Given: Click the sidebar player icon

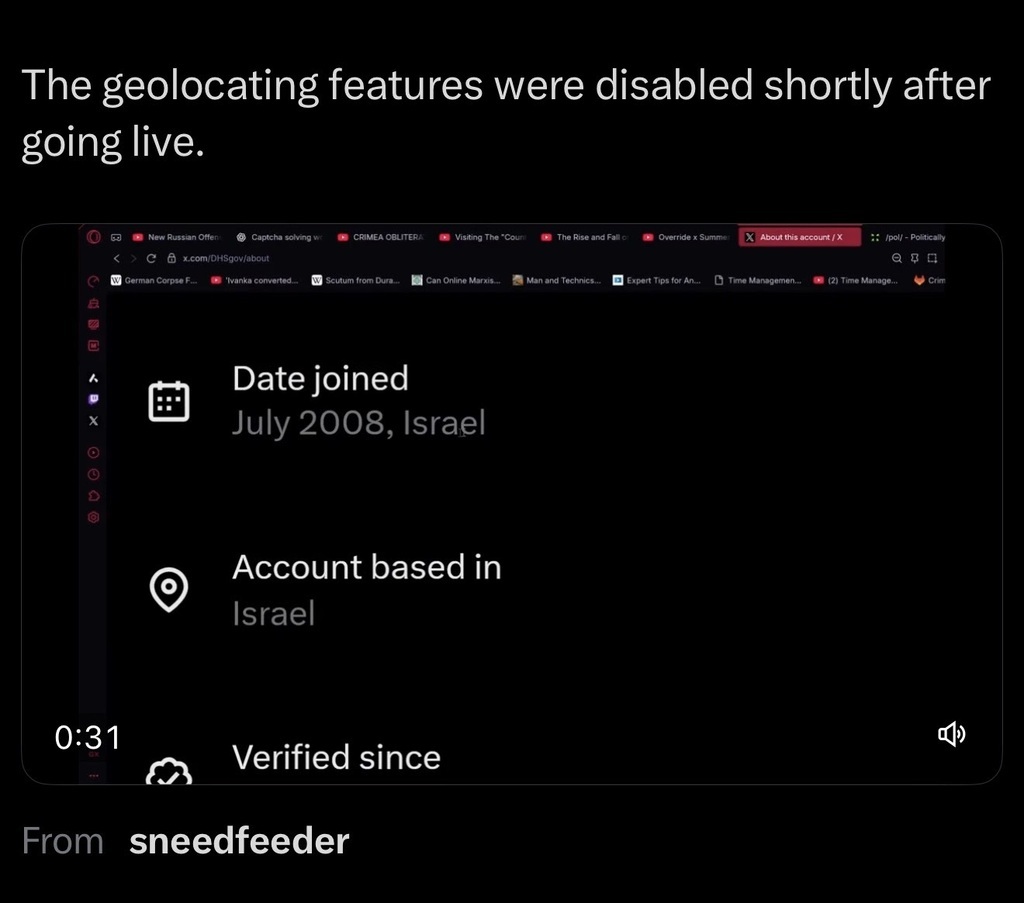Looking at the screenshot, I should coord(94,452).
